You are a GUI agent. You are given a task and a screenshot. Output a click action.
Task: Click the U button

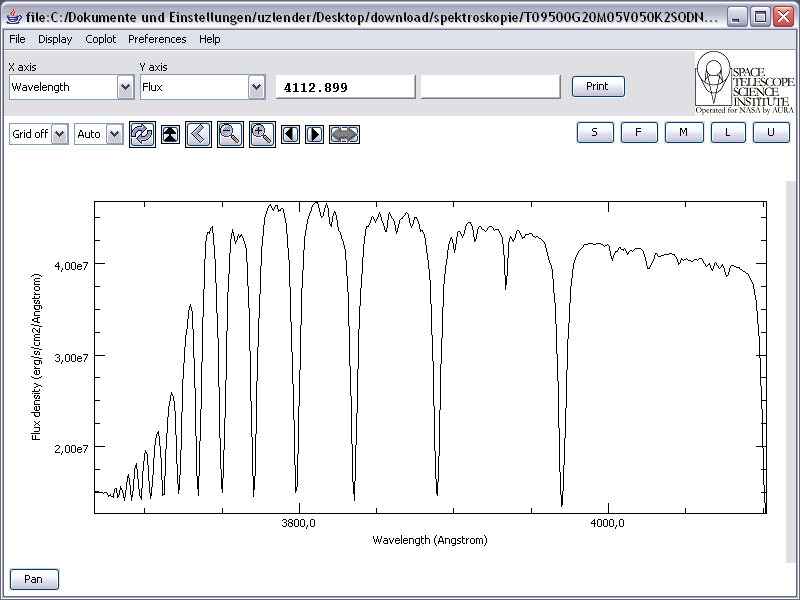point(771,133)
